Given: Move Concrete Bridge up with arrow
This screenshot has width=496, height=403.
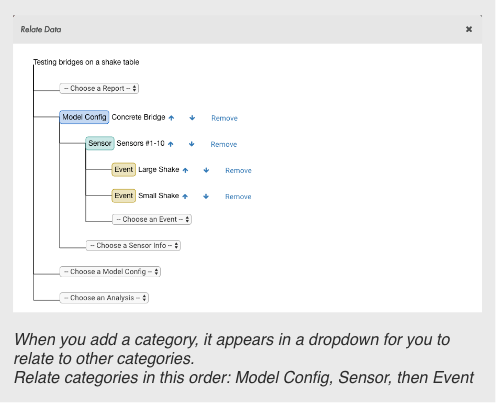Looking at the screenshot, I should pyautogui.click(x=171, y=118).
